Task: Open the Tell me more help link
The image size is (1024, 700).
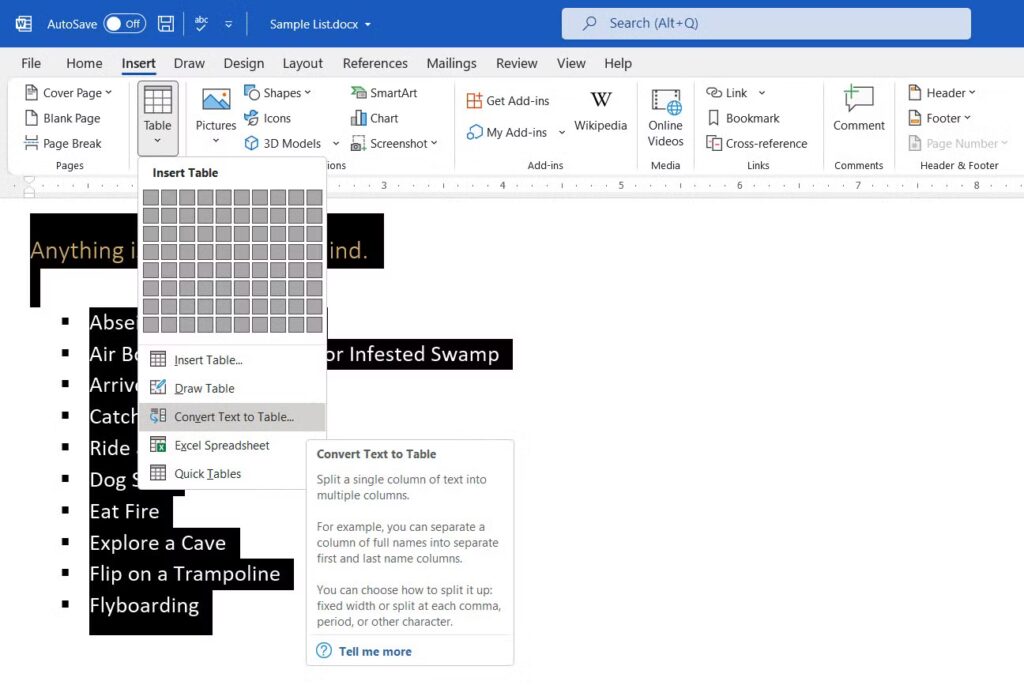Action: click(376, 651)
